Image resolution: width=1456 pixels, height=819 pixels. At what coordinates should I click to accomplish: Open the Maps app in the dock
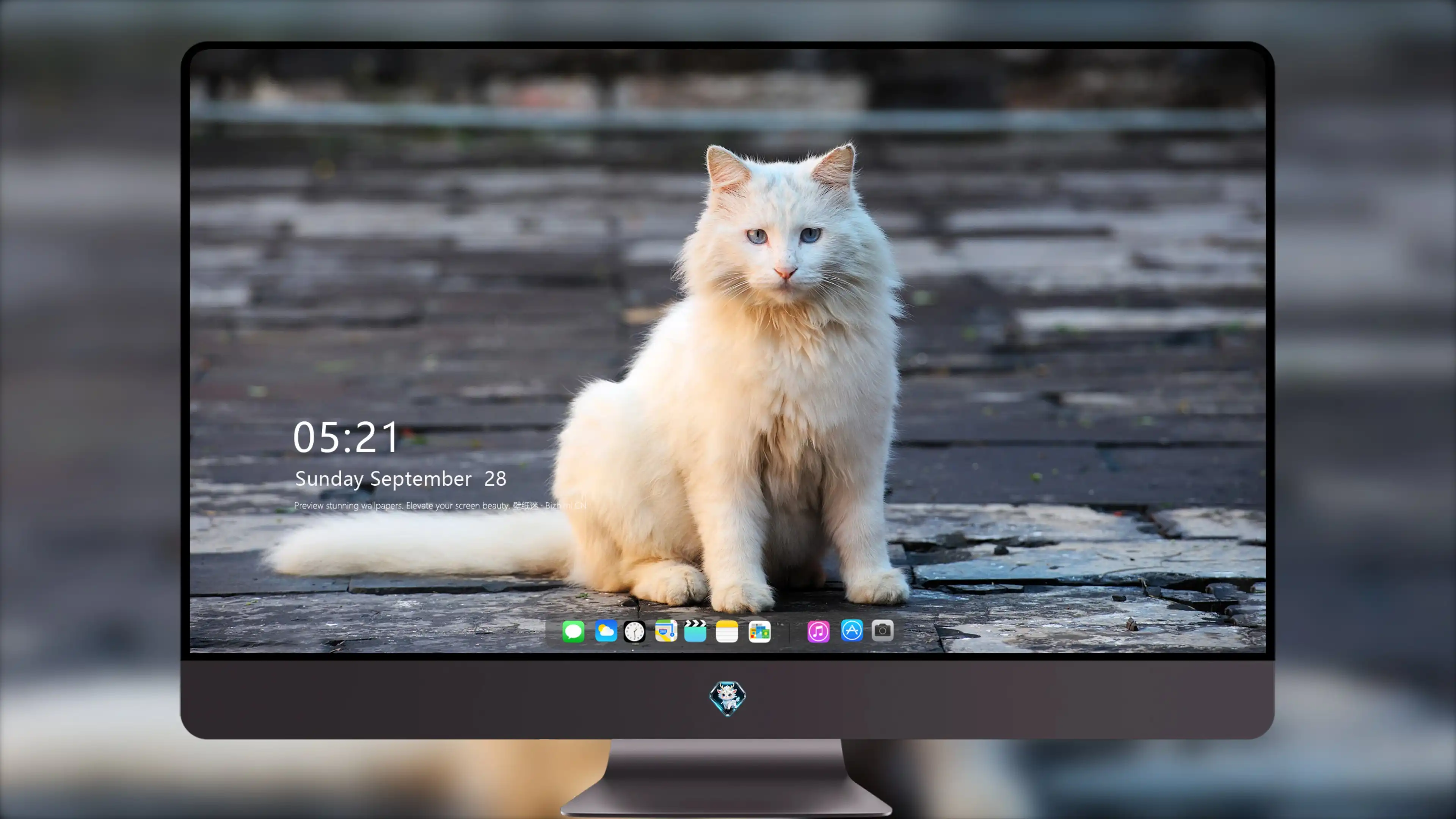click(666, 631)
